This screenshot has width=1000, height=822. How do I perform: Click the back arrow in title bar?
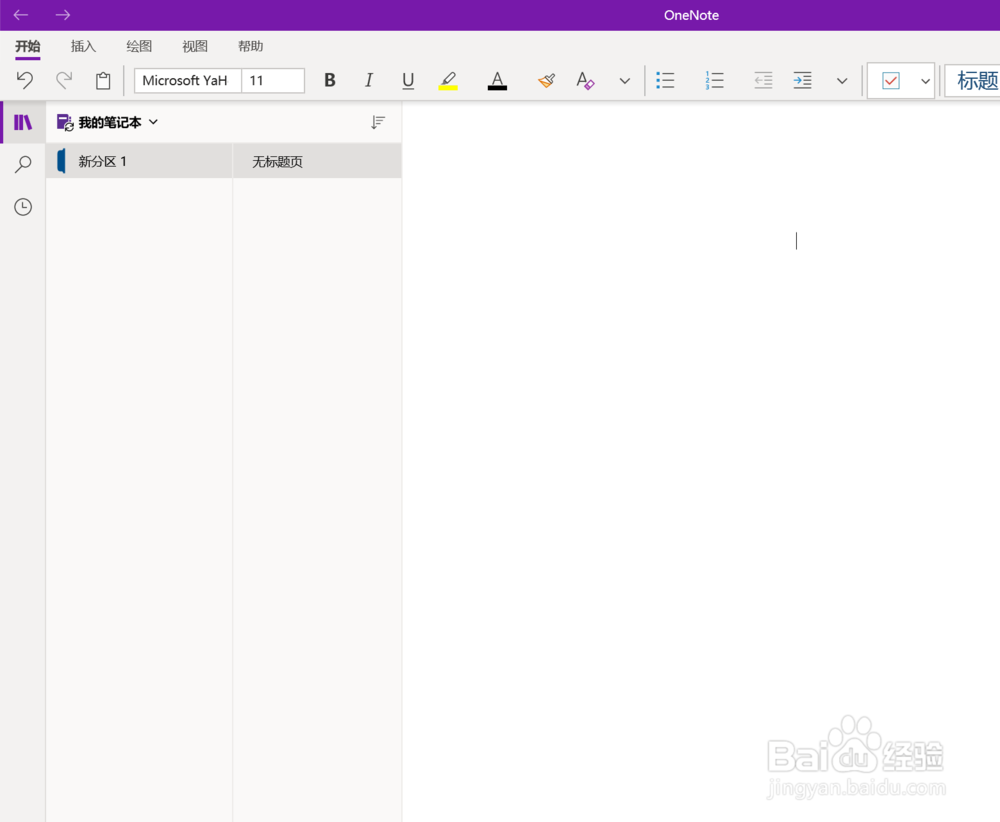[21, 15]
